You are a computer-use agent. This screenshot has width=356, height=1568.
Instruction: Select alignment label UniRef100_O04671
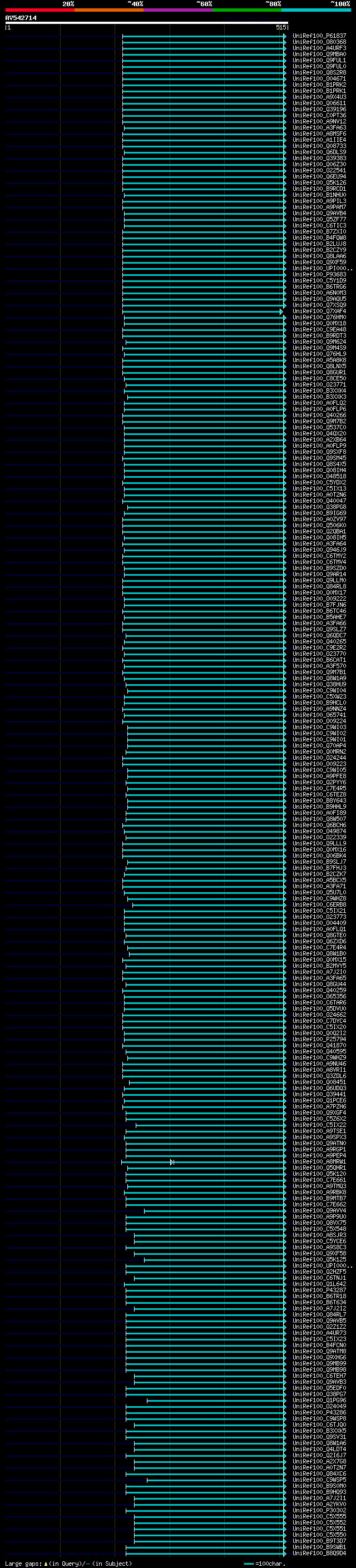click(319, 78)
